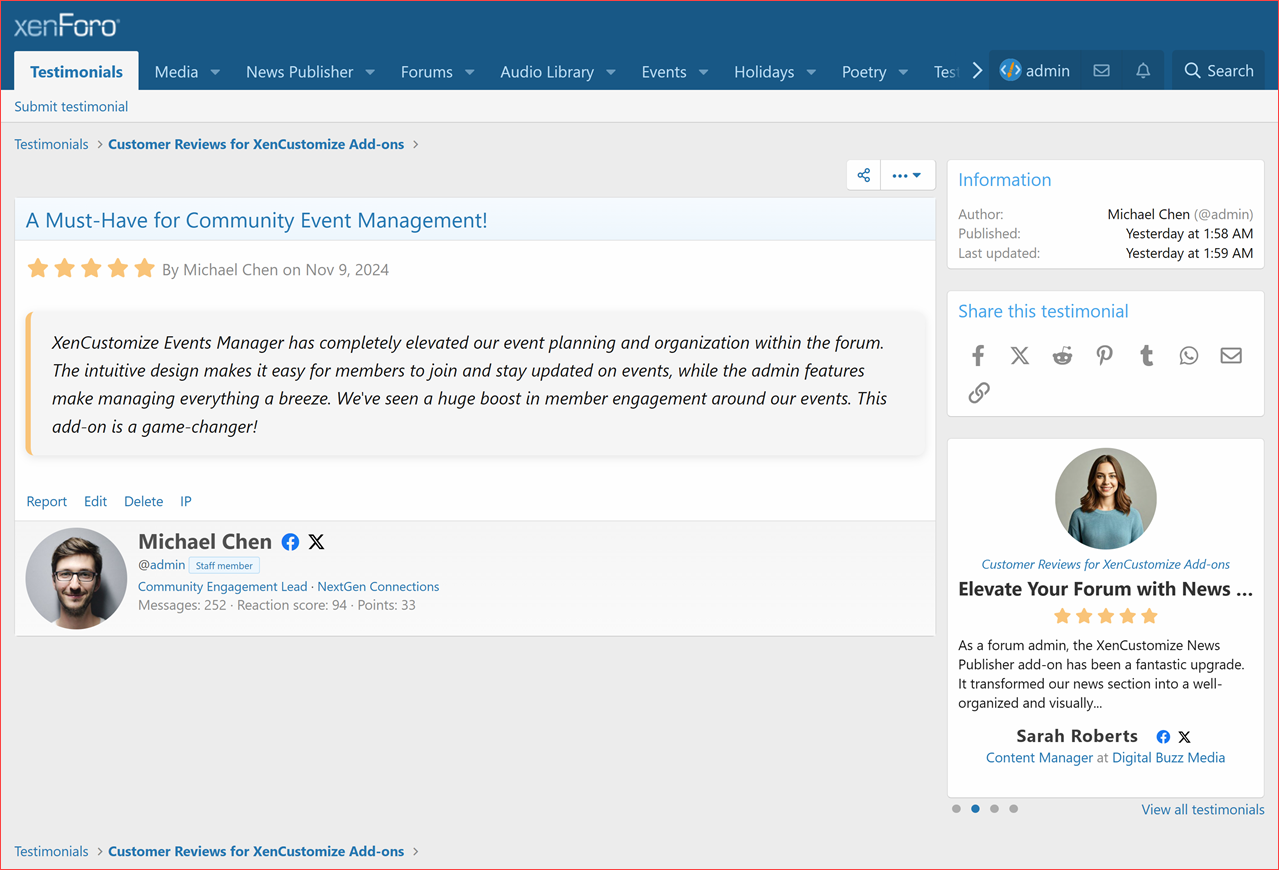Viewport: 1279px width, 870px height.
Task: Click the admin avatar icon in navbar
Action: 1010,71
